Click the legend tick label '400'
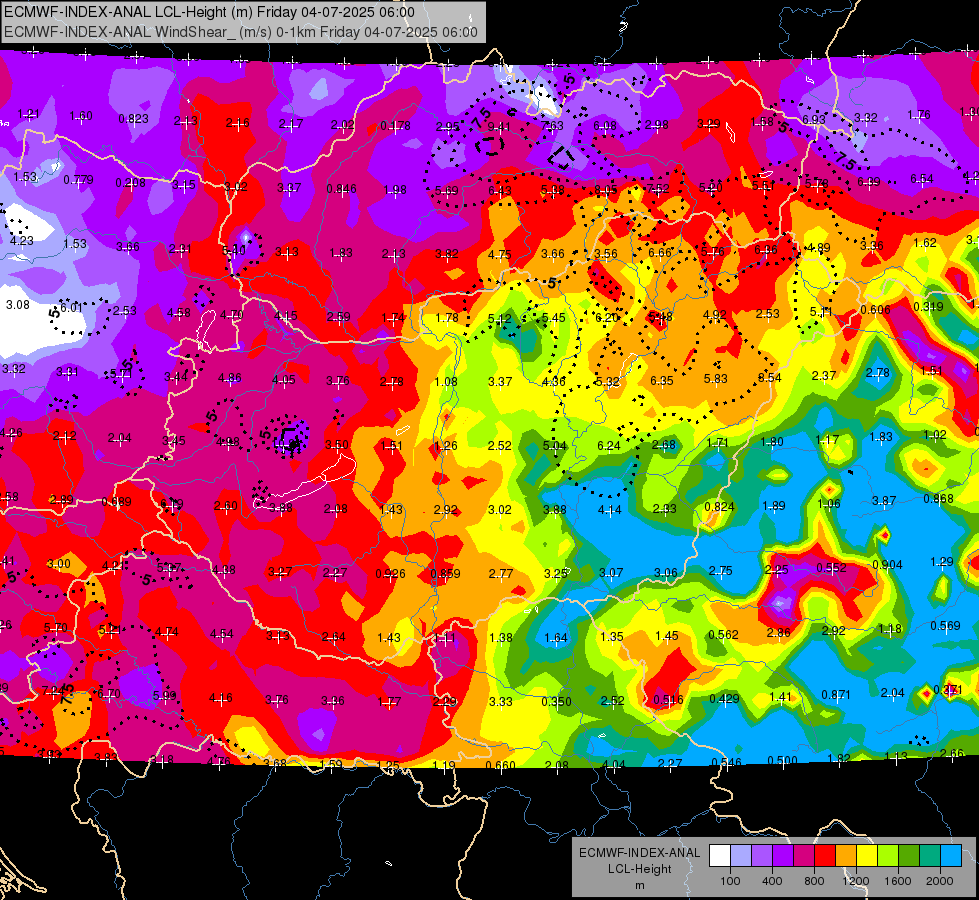The height and width of the screenshot is (900, 979). point(772,881)
